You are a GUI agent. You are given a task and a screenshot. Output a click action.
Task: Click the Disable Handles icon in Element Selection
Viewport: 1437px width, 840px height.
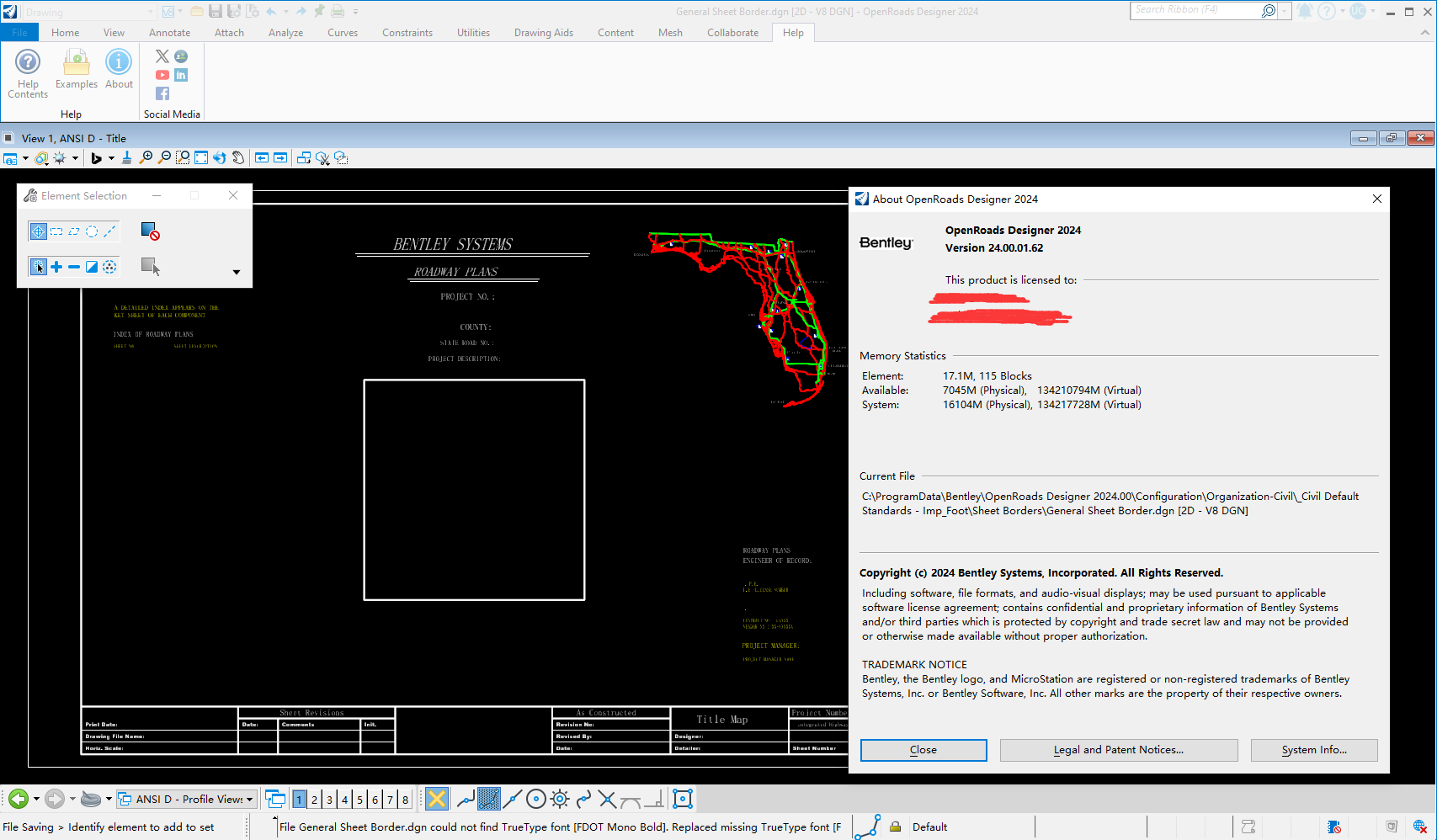pos(150,231)
